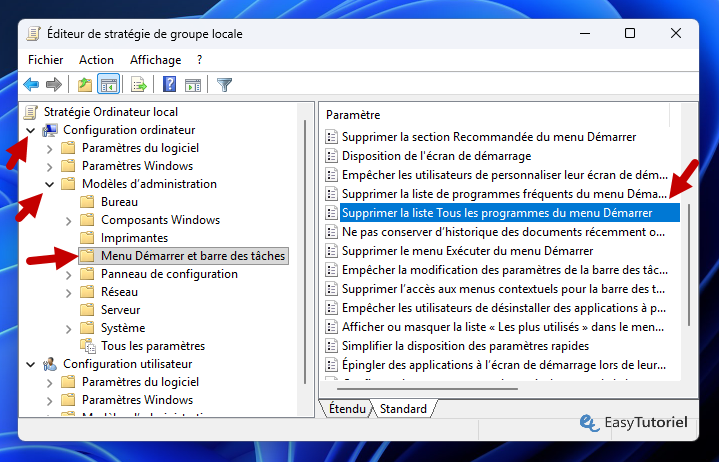Image resolution: width=719 pixels, height=462 pixels.
Task: Click the Forward arrow toolbar icon
Action: [54, 84]
